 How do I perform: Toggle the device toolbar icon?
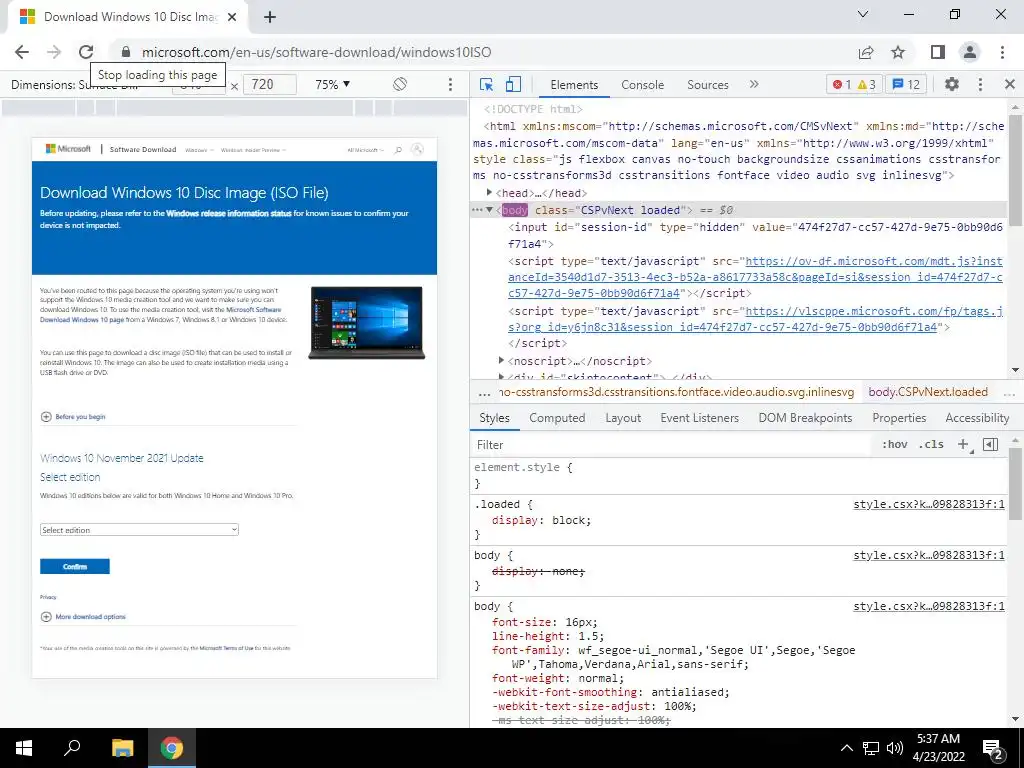click(513, 84)
